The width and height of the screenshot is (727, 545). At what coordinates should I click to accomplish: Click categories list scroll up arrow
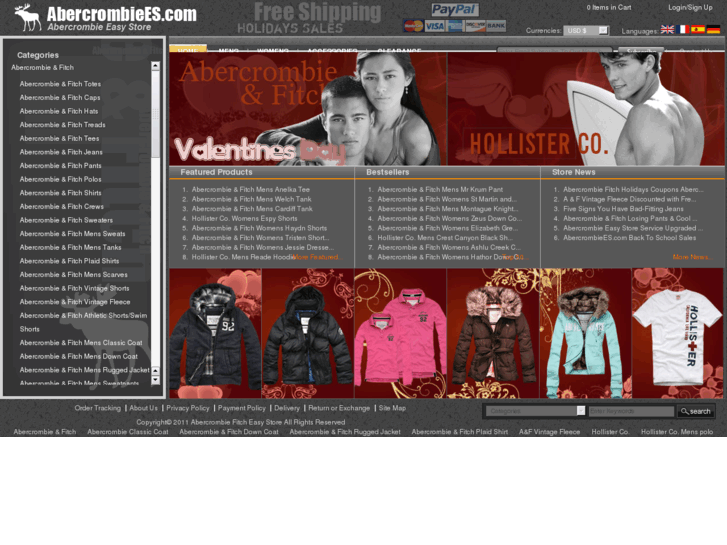155,66
